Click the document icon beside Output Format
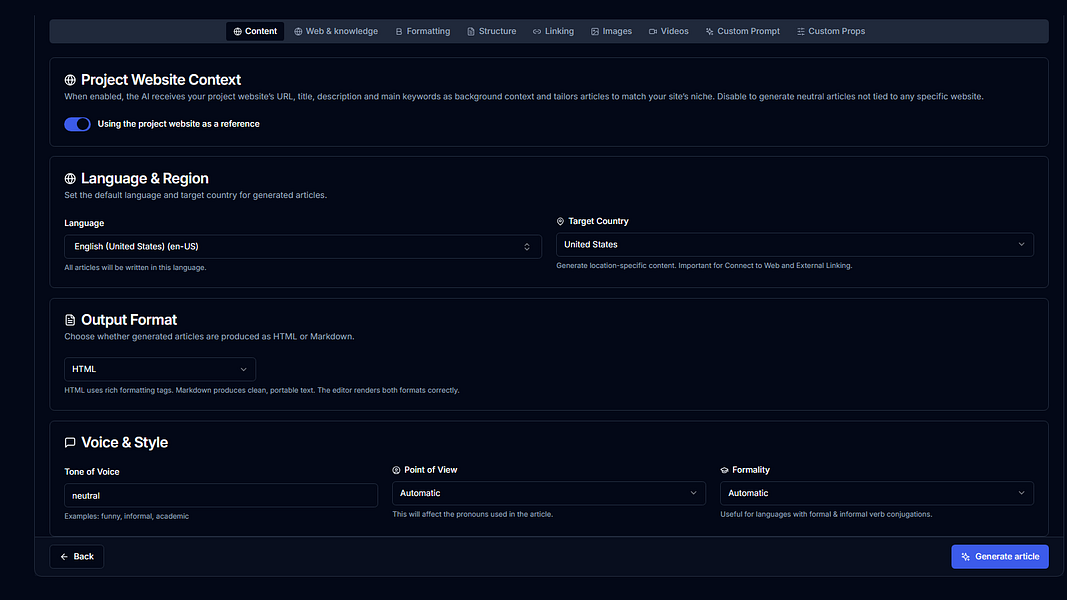The image size is (1067, 600). [70, 320]
